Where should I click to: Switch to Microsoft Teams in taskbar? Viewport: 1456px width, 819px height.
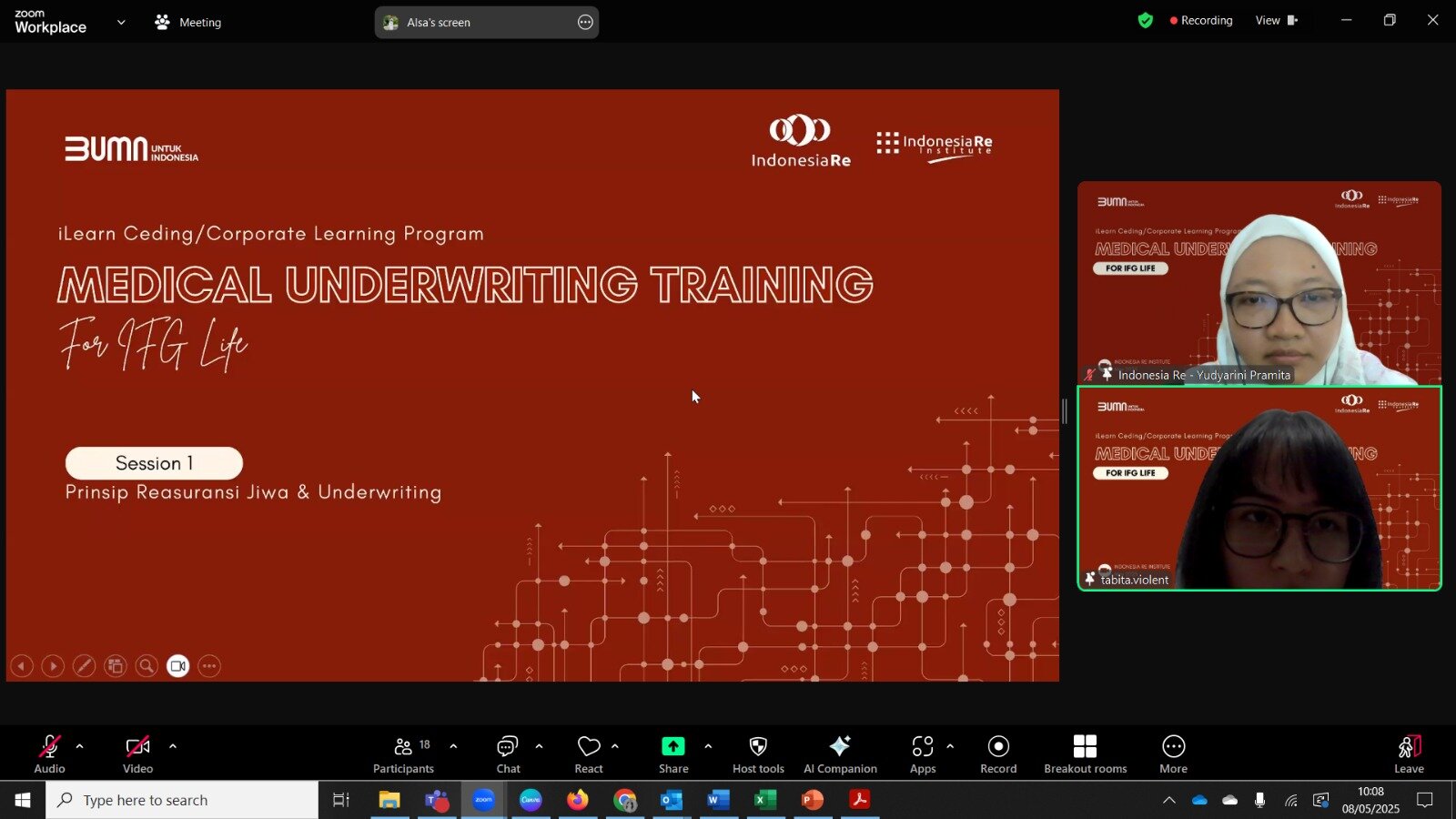[x=437, y=800]
